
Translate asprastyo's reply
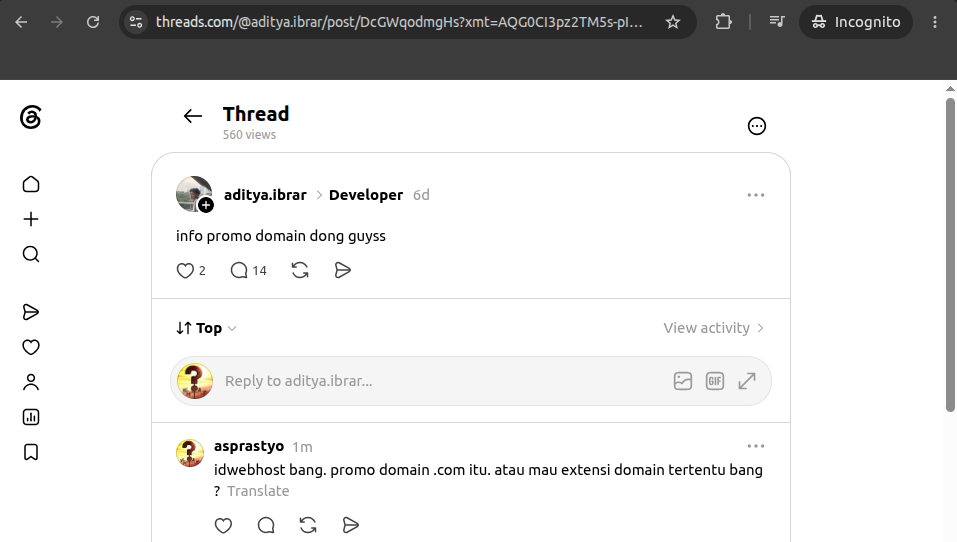tap(258, 491)
